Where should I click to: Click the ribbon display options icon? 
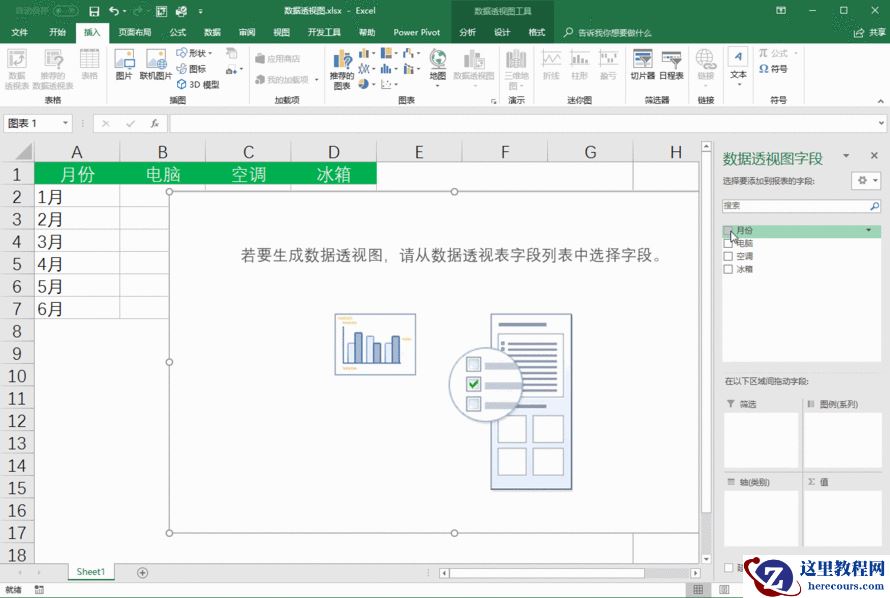coord(781,11)
